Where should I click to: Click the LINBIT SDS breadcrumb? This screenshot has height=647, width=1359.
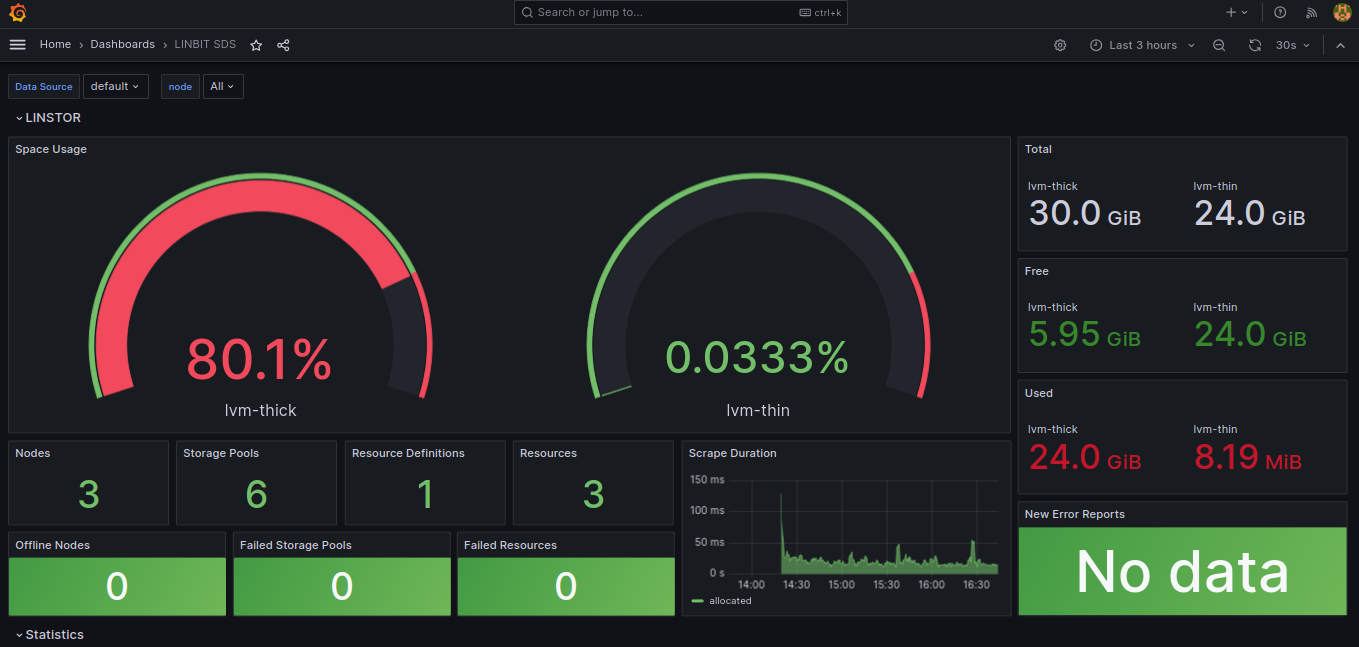point(205,45)
